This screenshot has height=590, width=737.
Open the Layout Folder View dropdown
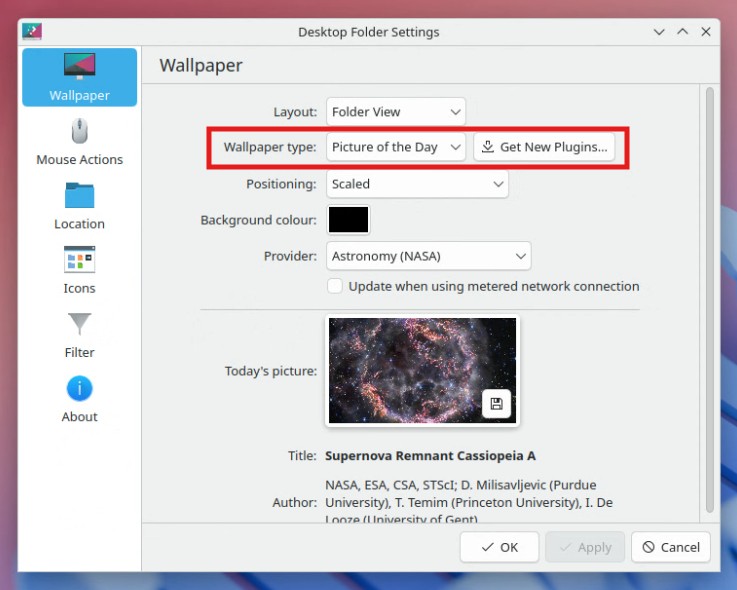[396, 112]
